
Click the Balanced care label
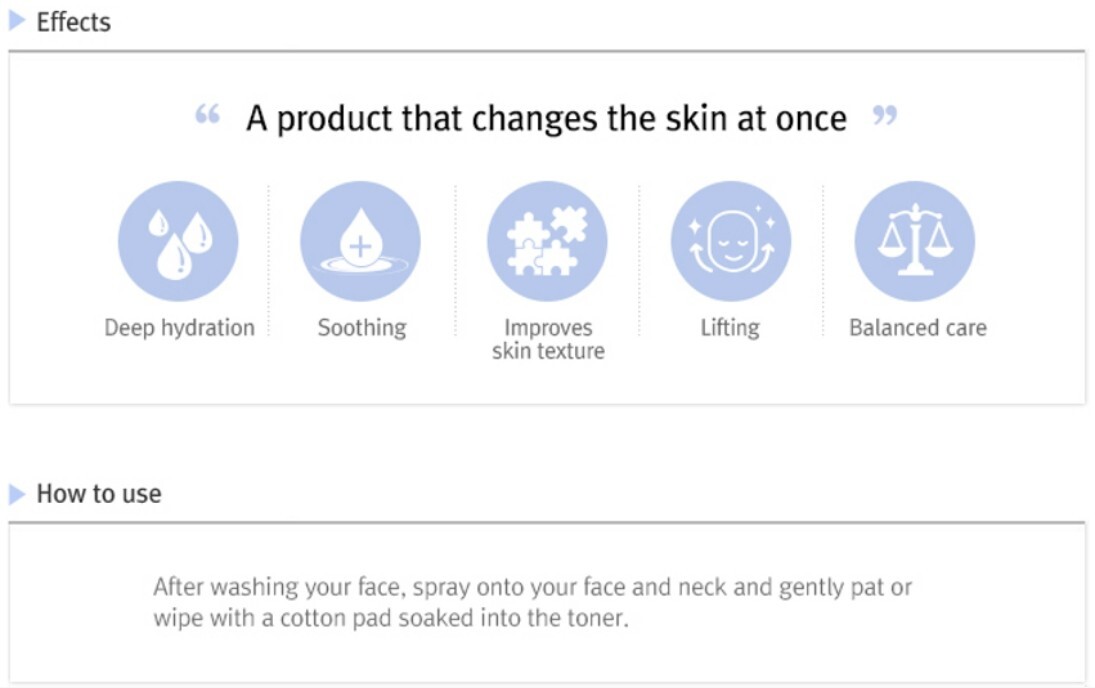coord(918,328)
